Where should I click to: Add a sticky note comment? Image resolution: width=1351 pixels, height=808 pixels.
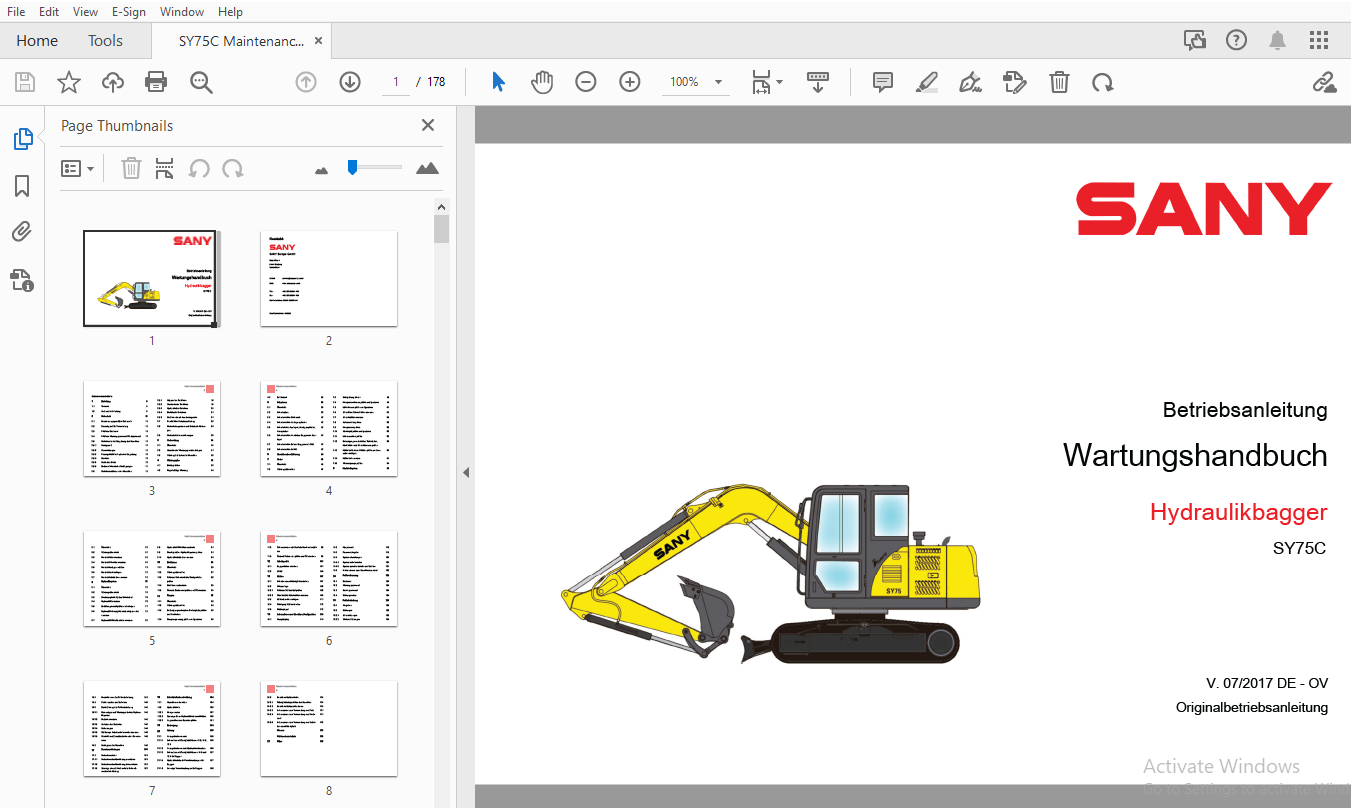[x=883, y=82]
